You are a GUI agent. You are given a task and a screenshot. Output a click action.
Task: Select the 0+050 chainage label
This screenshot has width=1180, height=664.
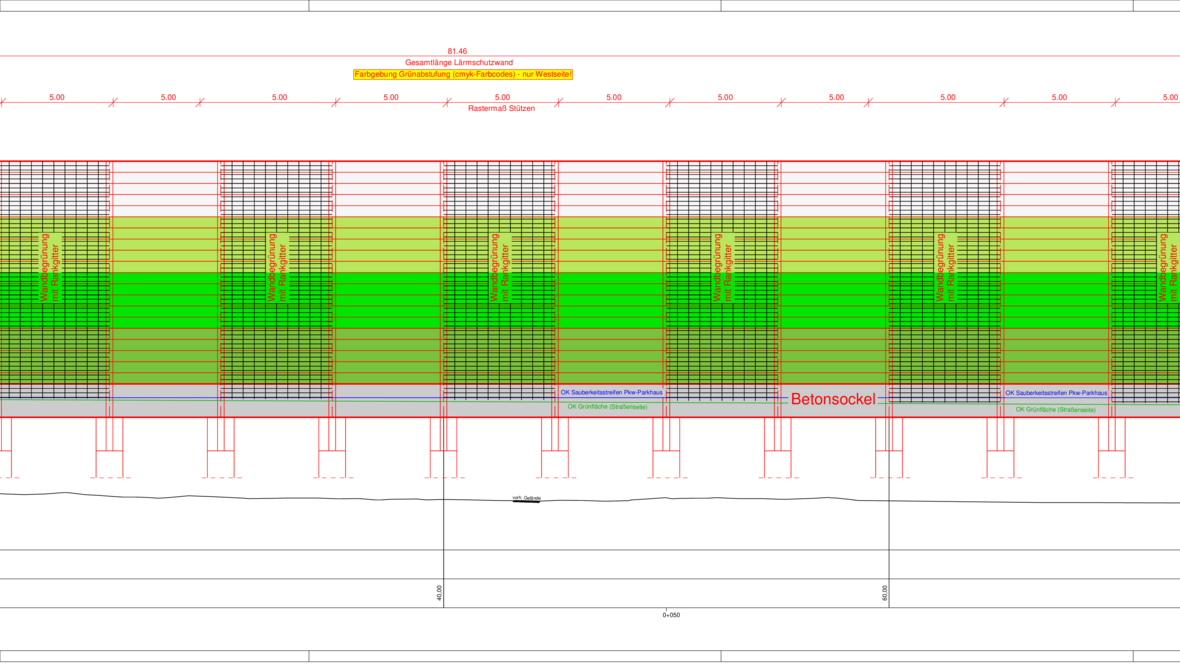671,615
